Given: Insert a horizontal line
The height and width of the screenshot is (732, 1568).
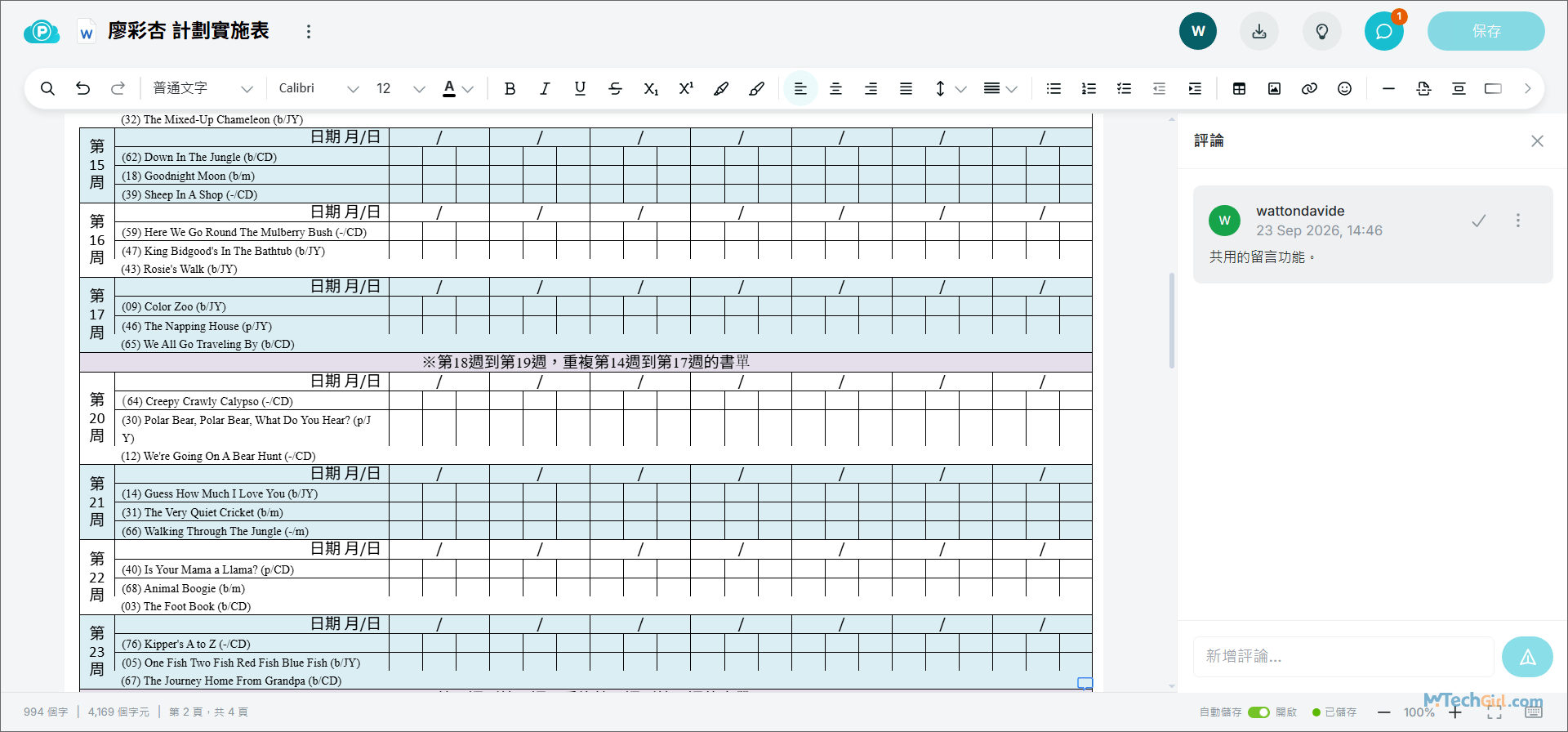Looking at the screenshot, I should point(1388,88).
